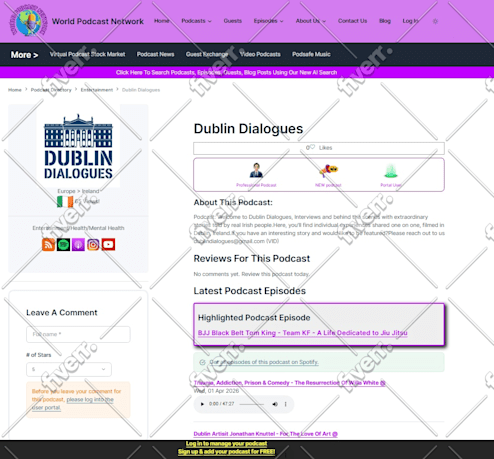Open the Apple Podcasts purple icon
The image size is (494, 459).
pos(78,244)
